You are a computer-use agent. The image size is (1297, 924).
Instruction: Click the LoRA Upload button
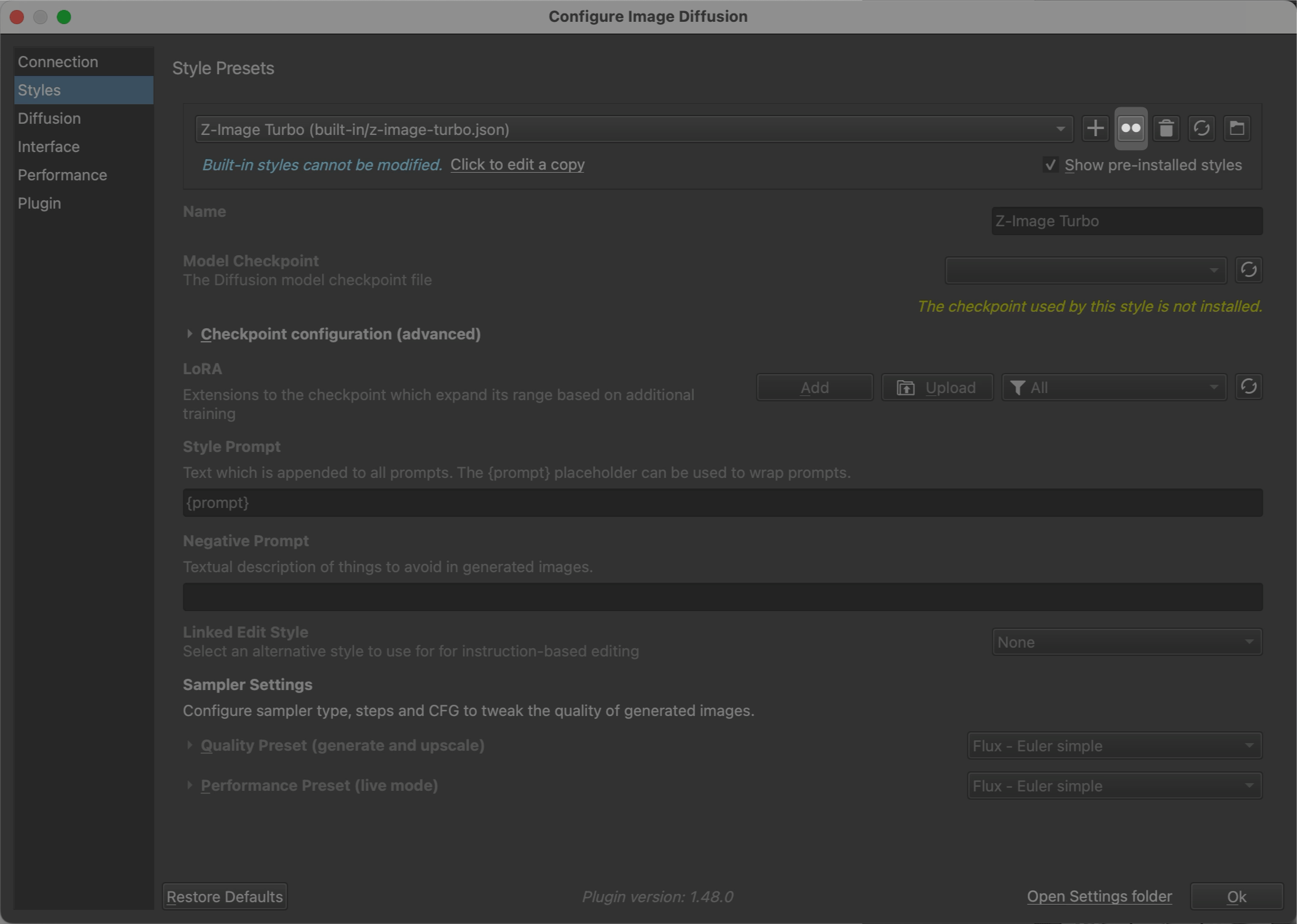point(937,387)
